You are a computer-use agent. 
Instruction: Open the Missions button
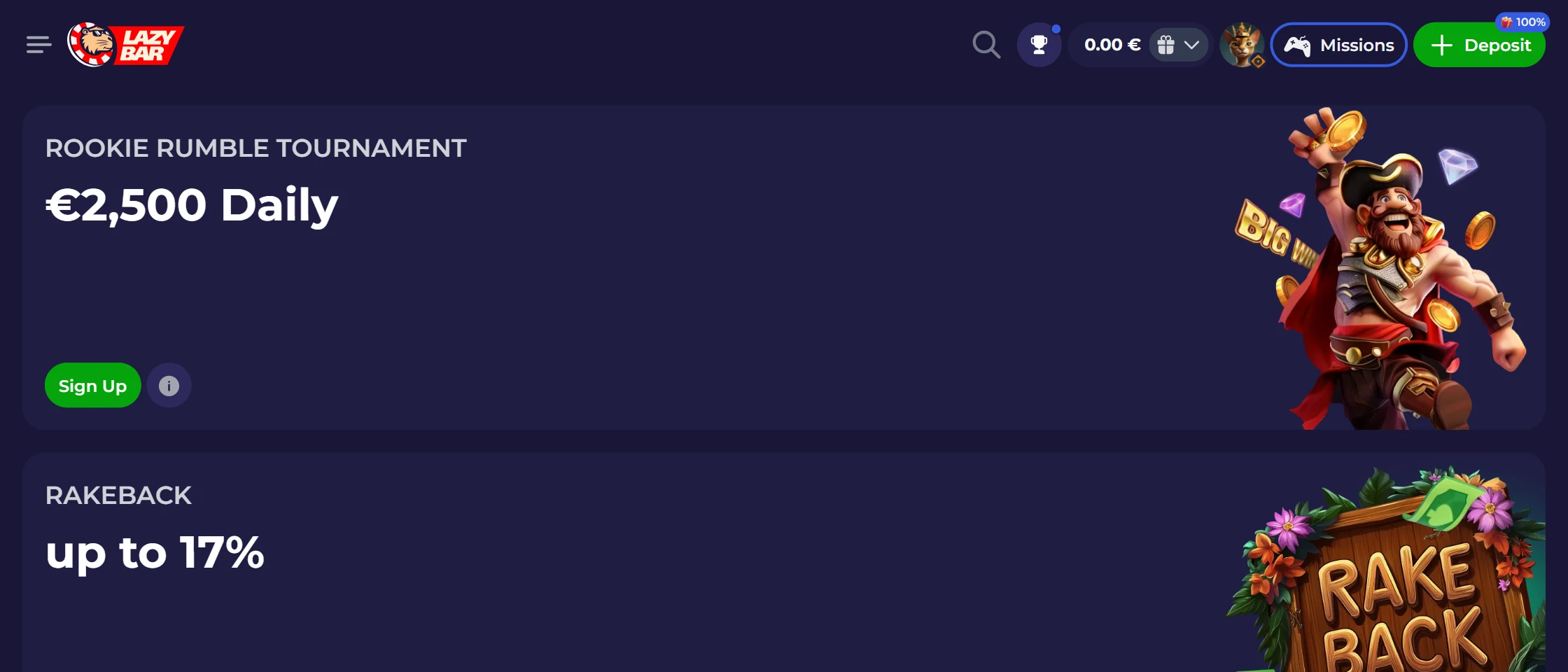1338,45
